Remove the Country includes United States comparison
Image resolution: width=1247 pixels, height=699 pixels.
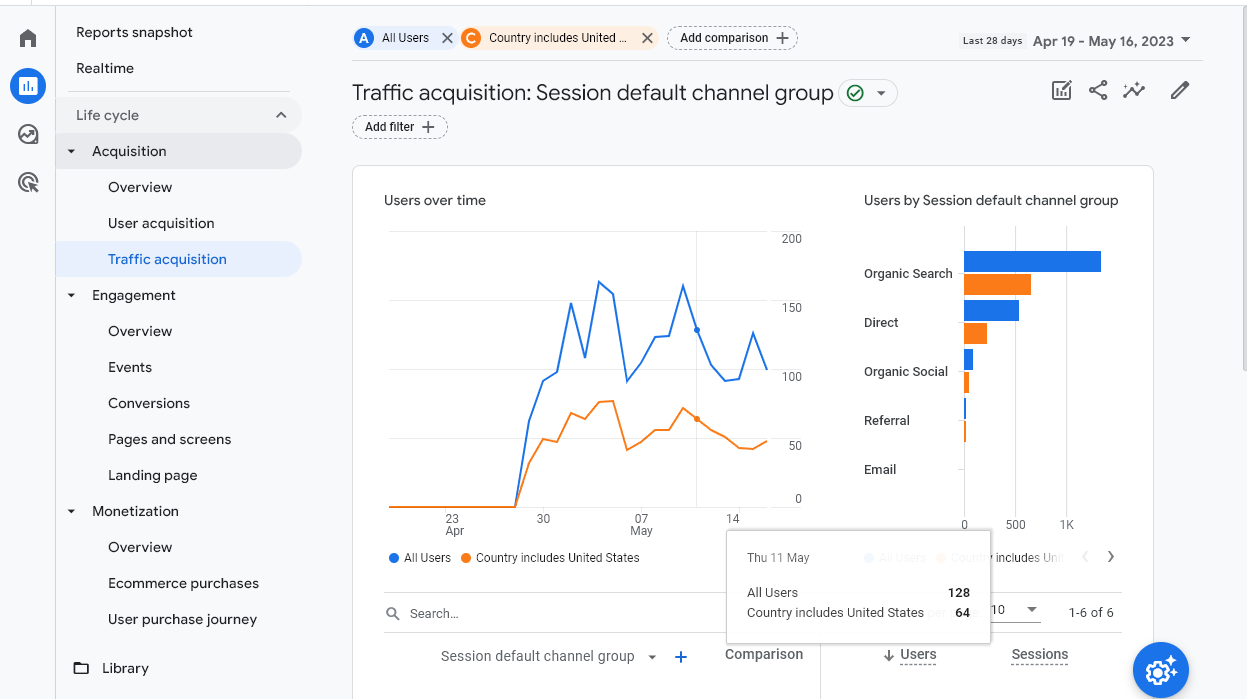pos(647,37)
